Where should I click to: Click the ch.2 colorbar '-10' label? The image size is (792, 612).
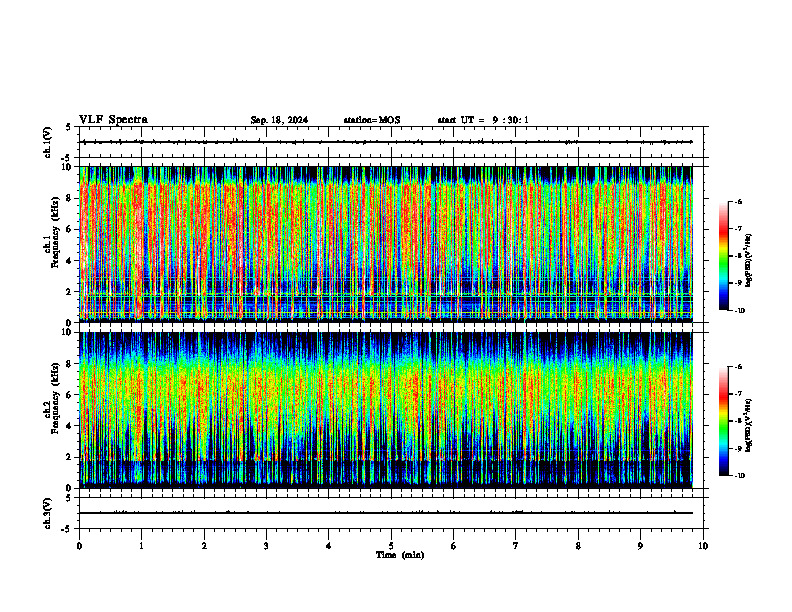pos(739,476)
